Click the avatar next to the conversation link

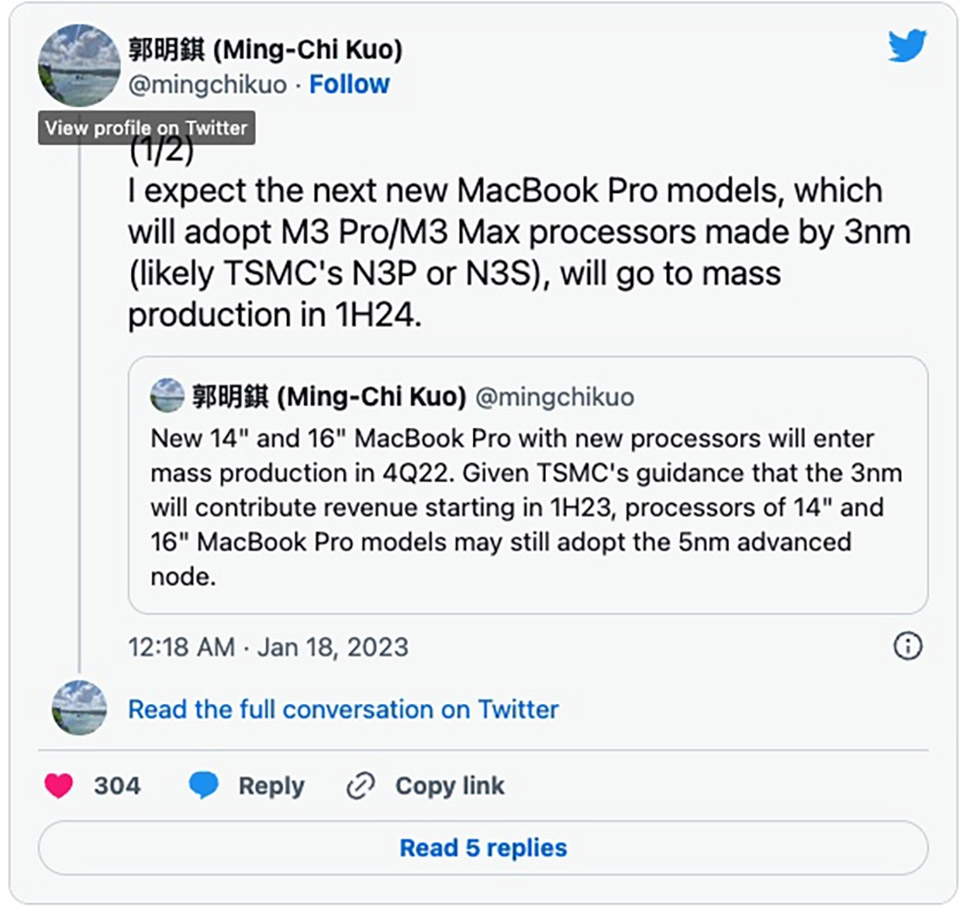click(x=78, y=709)
